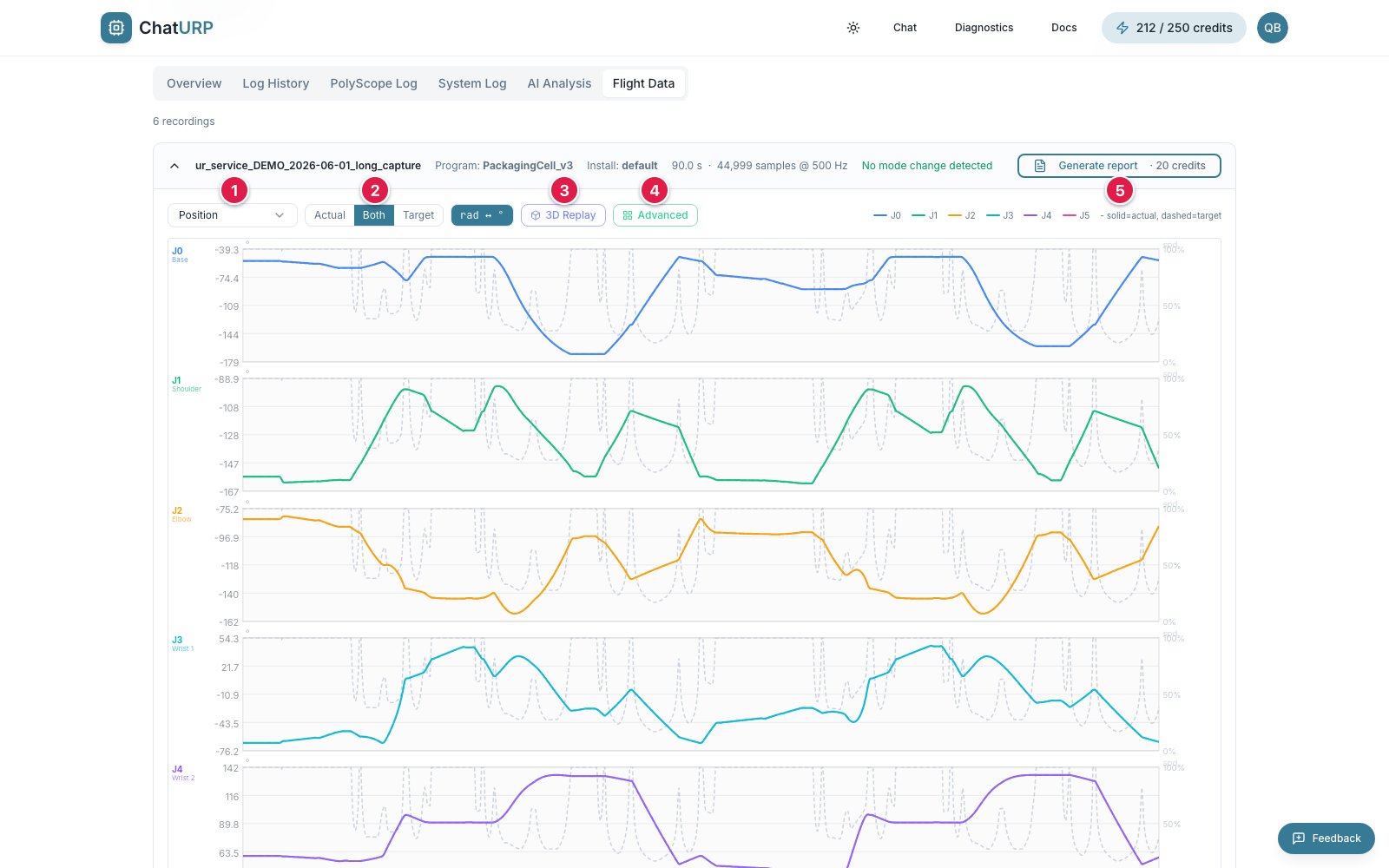Viewport: 1389px width, 868px height.
Task: Go to Chat in top navigation
Action: tap(905, 28)
